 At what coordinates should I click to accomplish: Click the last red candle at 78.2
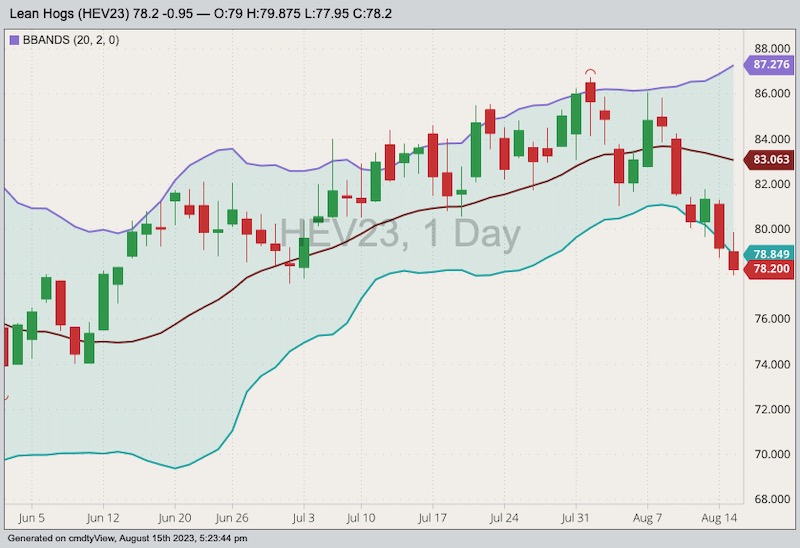(734, 260)
